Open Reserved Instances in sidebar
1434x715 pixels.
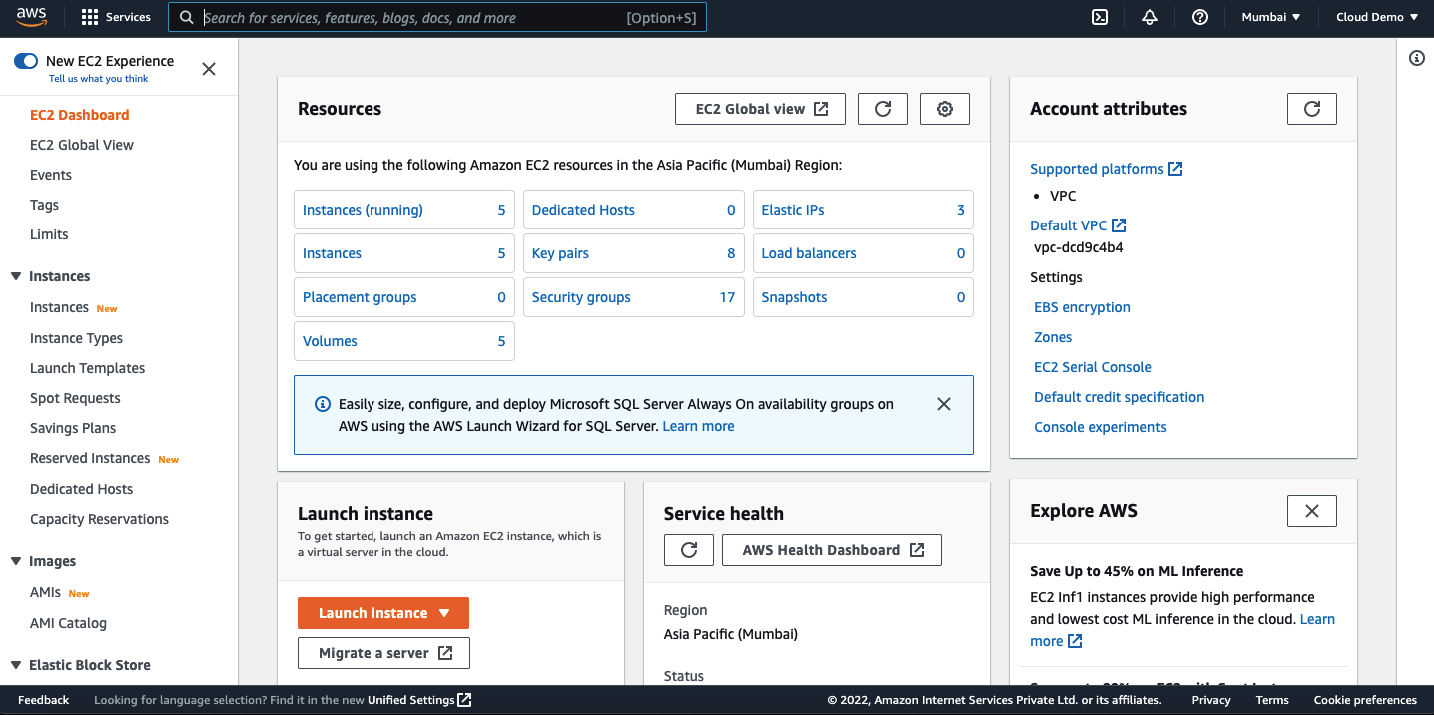90,458
